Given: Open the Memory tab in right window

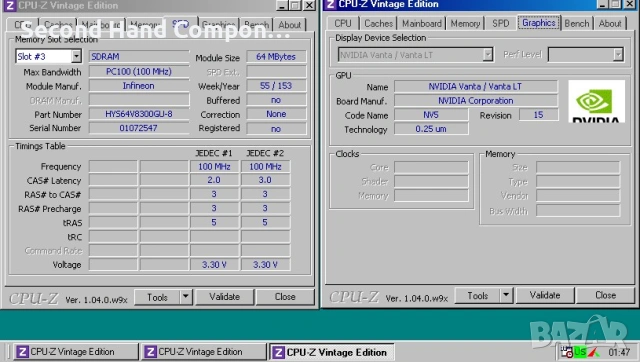Looking at the screenshot, I should pos(465,23).
